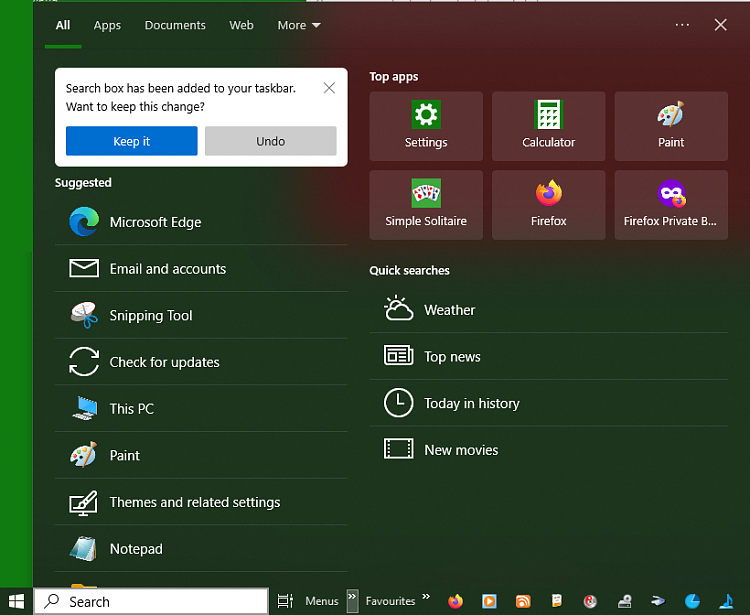Expand the Menus toolbar chevron
The image size is (750, 615).
tap(352, 600)
